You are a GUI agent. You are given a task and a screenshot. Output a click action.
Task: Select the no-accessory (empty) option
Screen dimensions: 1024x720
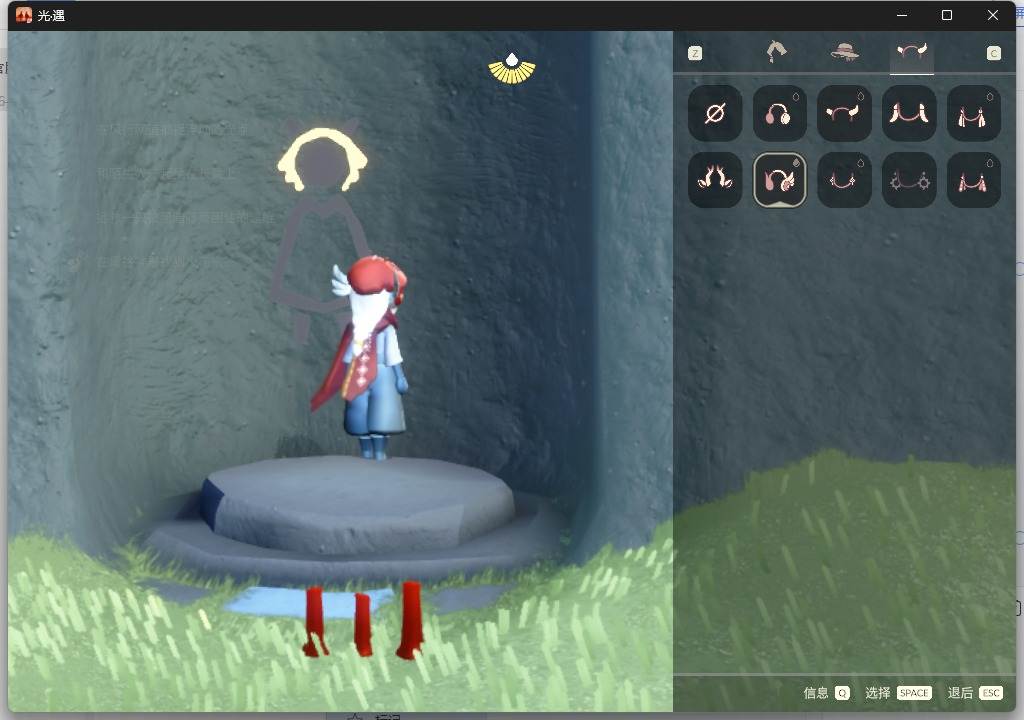tap(714, 114)
